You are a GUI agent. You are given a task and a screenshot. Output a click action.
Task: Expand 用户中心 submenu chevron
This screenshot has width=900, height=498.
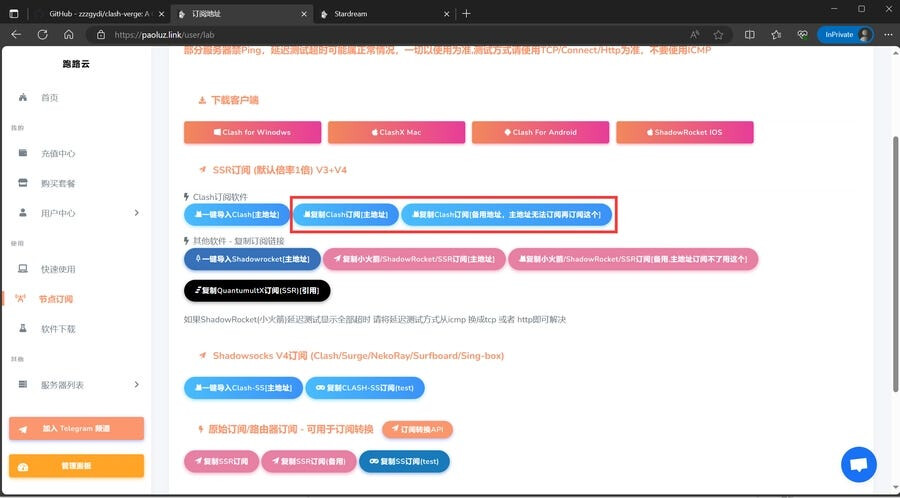pyautogui.click(x=137, y=213)
